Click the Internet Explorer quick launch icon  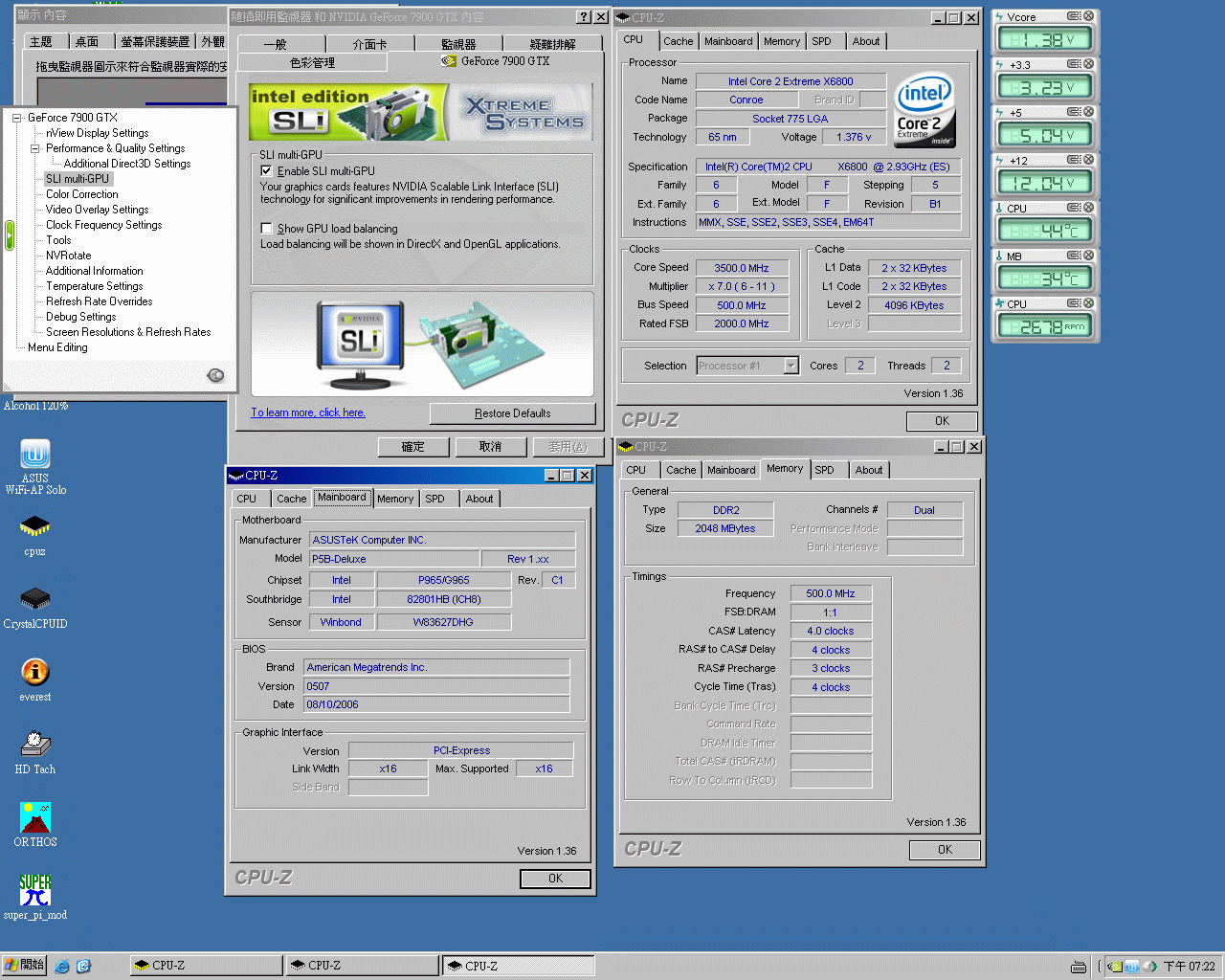click(62, 967)
